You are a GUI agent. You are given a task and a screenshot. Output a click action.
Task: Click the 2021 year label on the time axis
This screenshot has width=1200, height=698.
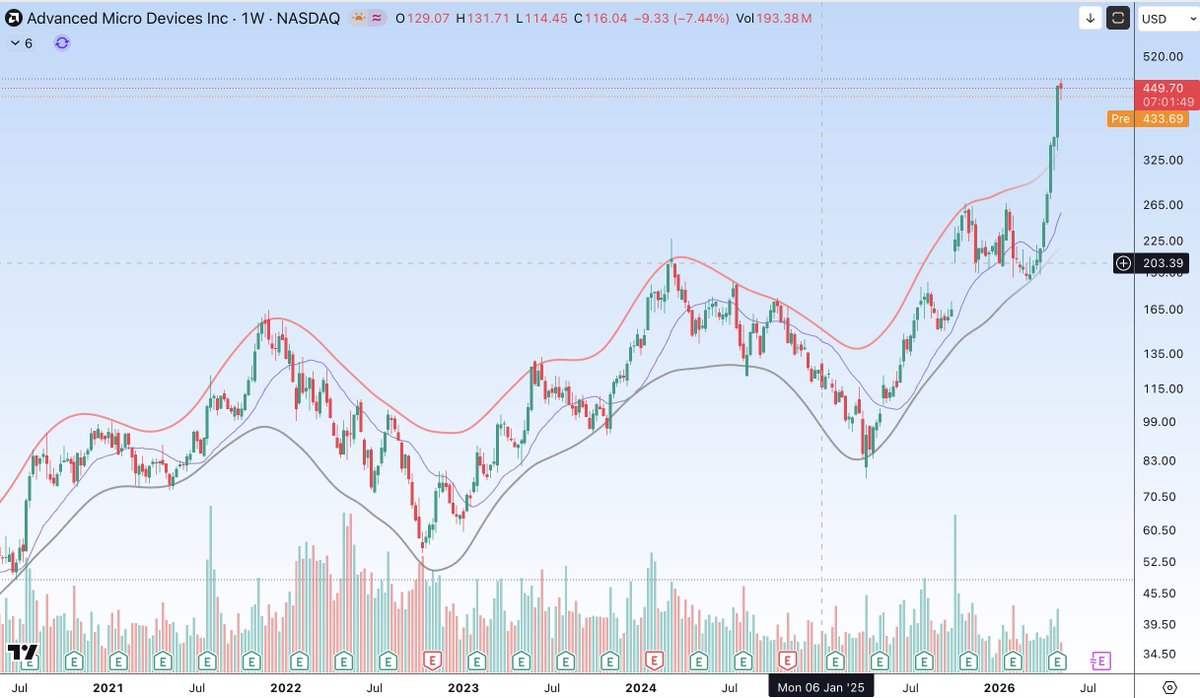click(107, 688)
